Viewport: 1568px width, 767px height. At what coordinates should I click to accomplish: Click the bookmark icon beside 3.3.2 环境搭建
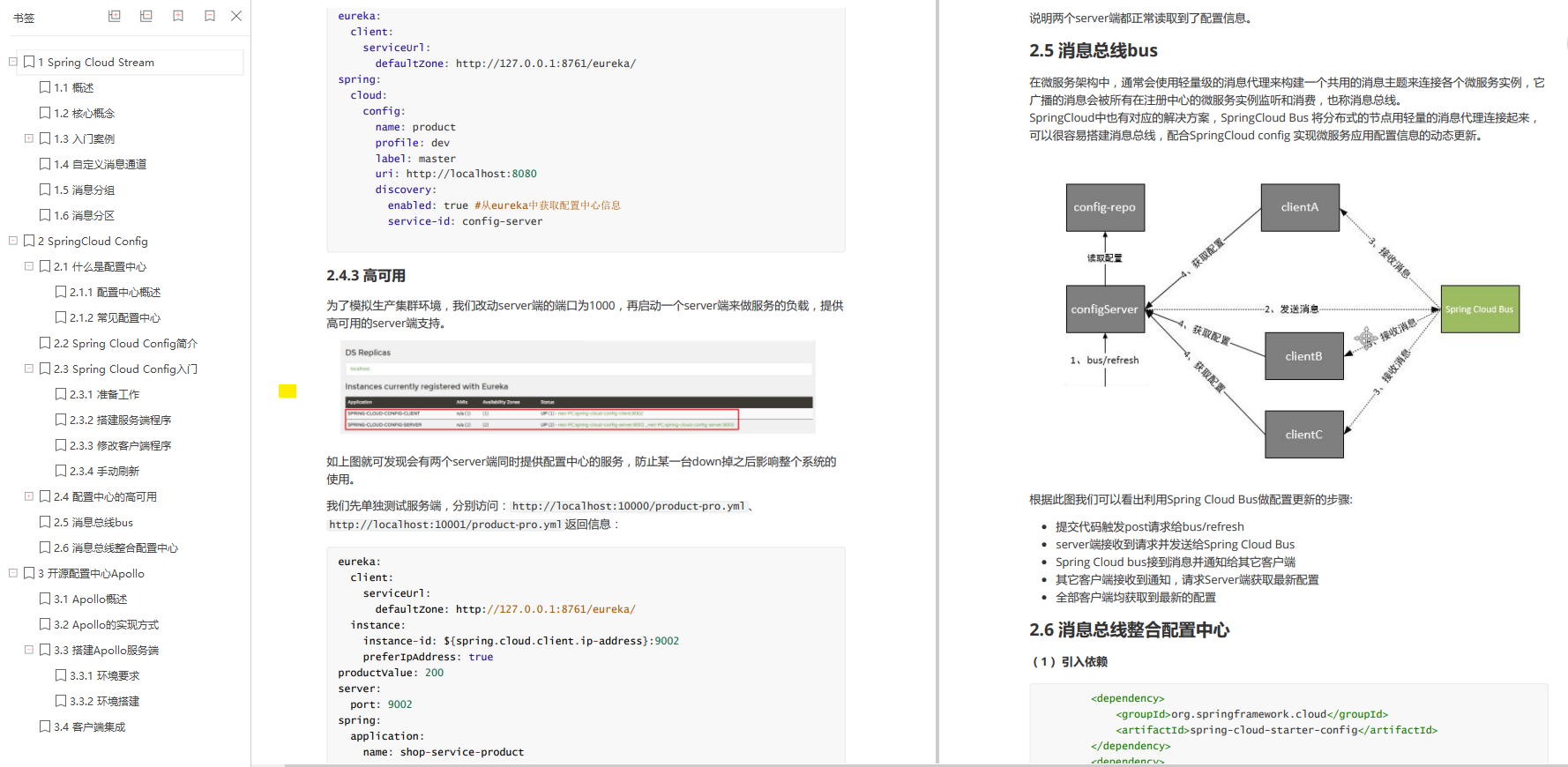[61, 701]
